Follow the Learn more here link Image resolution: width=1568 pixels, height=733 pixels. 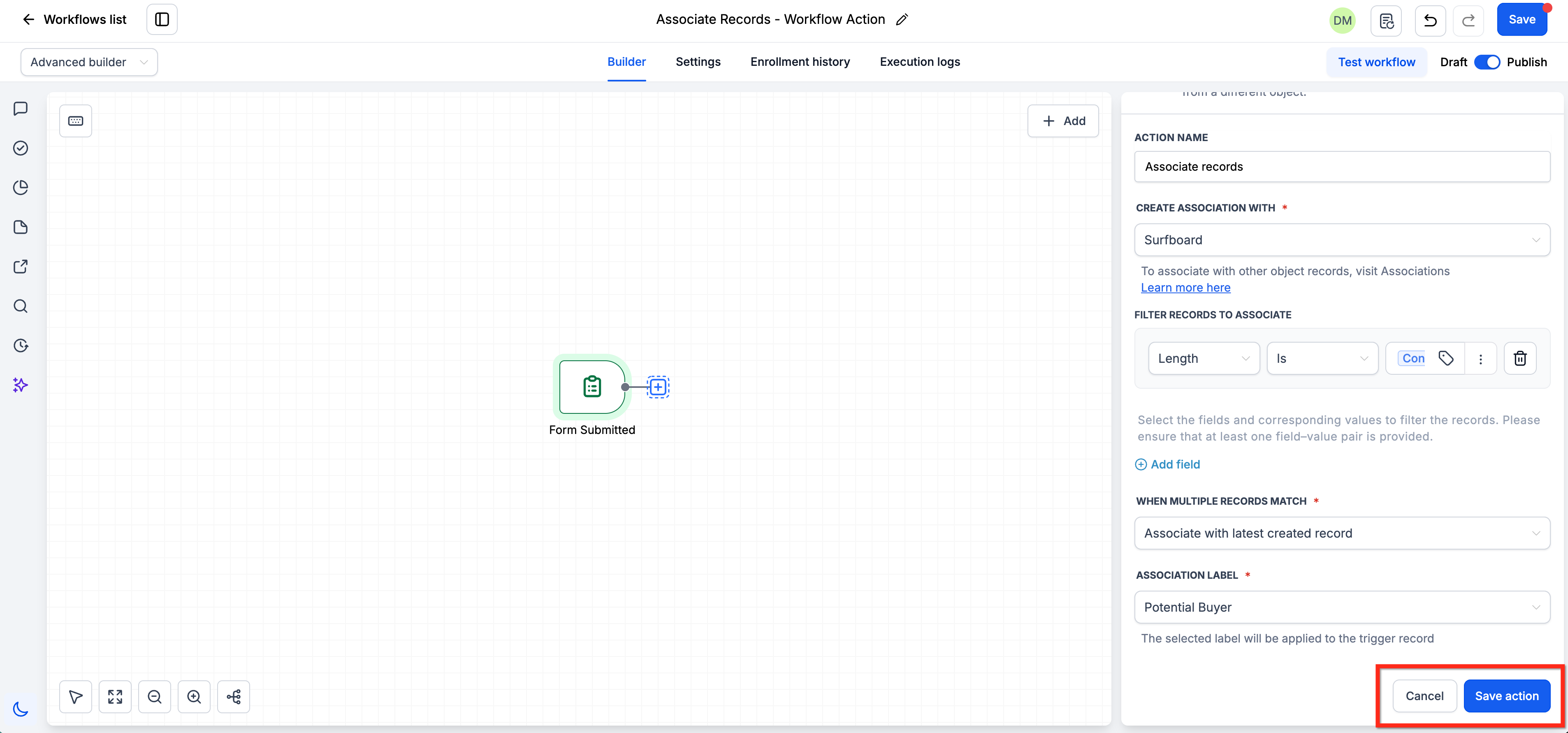1185,288
